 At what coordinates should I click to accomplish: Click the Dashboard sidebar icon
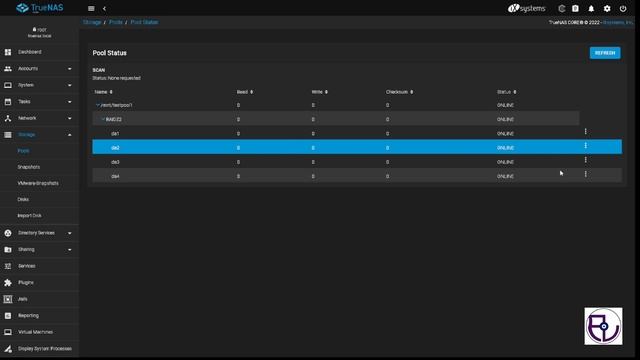point(8,52)
